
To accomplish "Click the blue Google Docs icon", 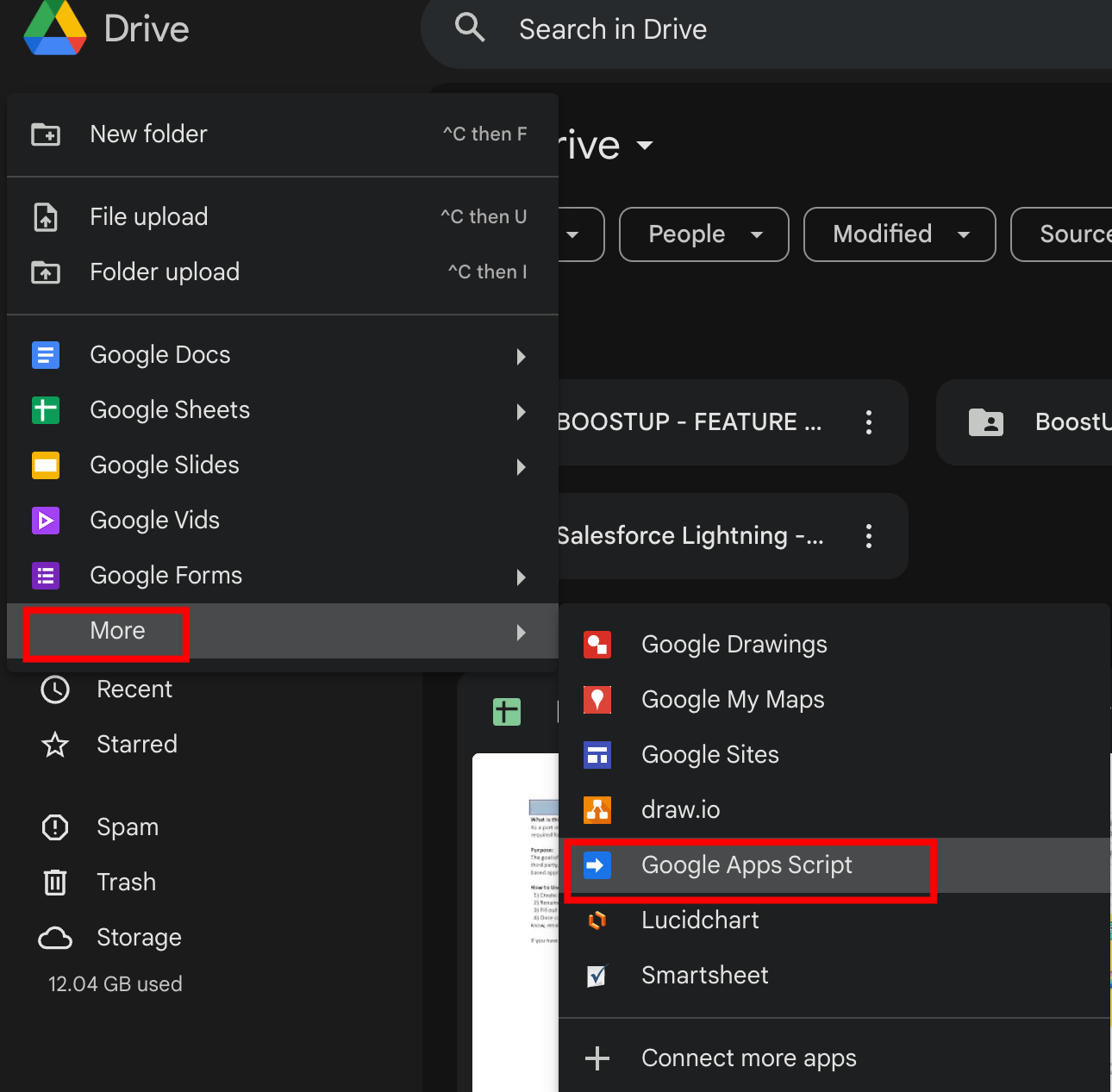I will pos(46,355).
